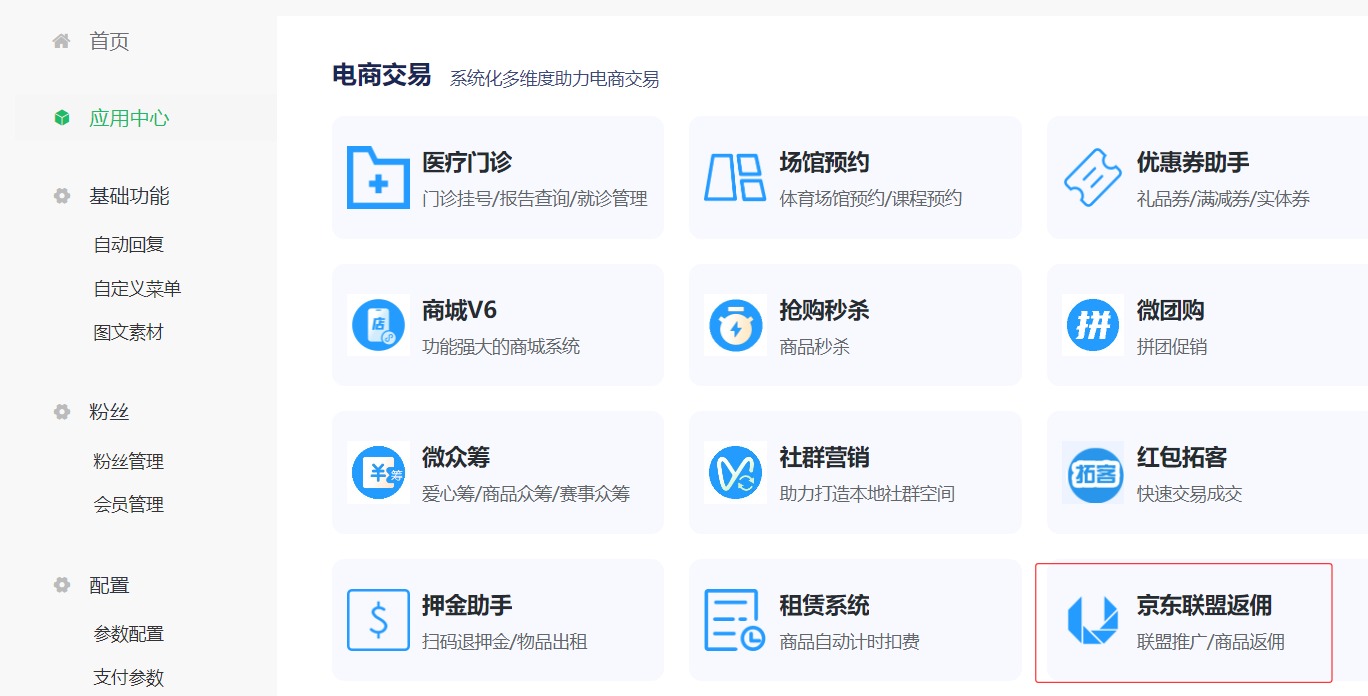The height and width of the screenshot is (696, 1368).
Task: Click the 京东联盟返佣 title
Action: (1204, 605)
